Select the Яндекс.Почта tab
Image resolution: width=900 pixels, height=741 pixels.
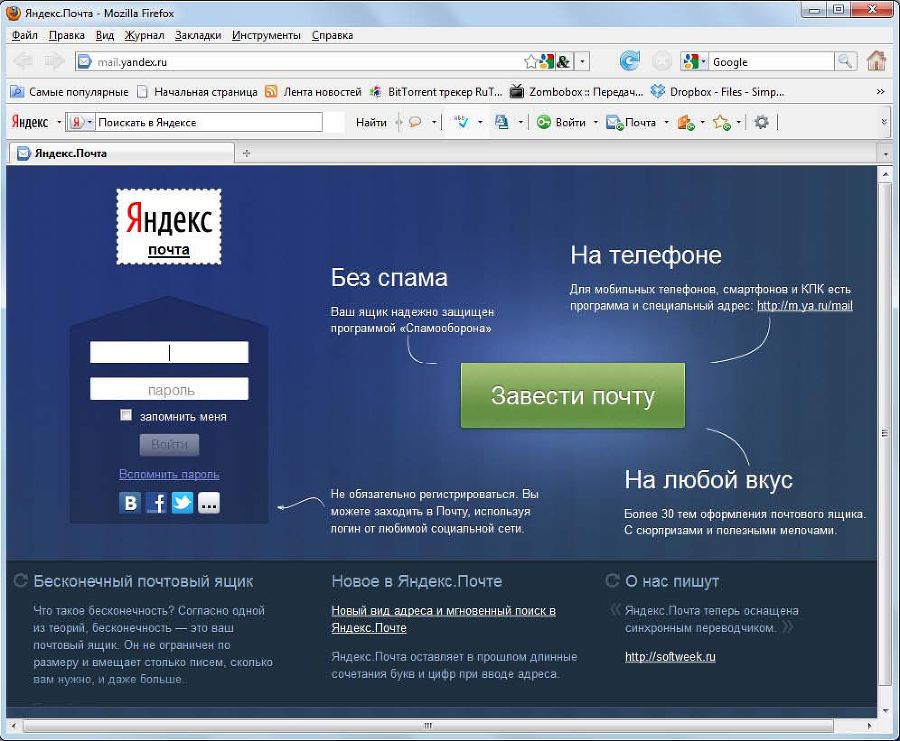point(70,153)
